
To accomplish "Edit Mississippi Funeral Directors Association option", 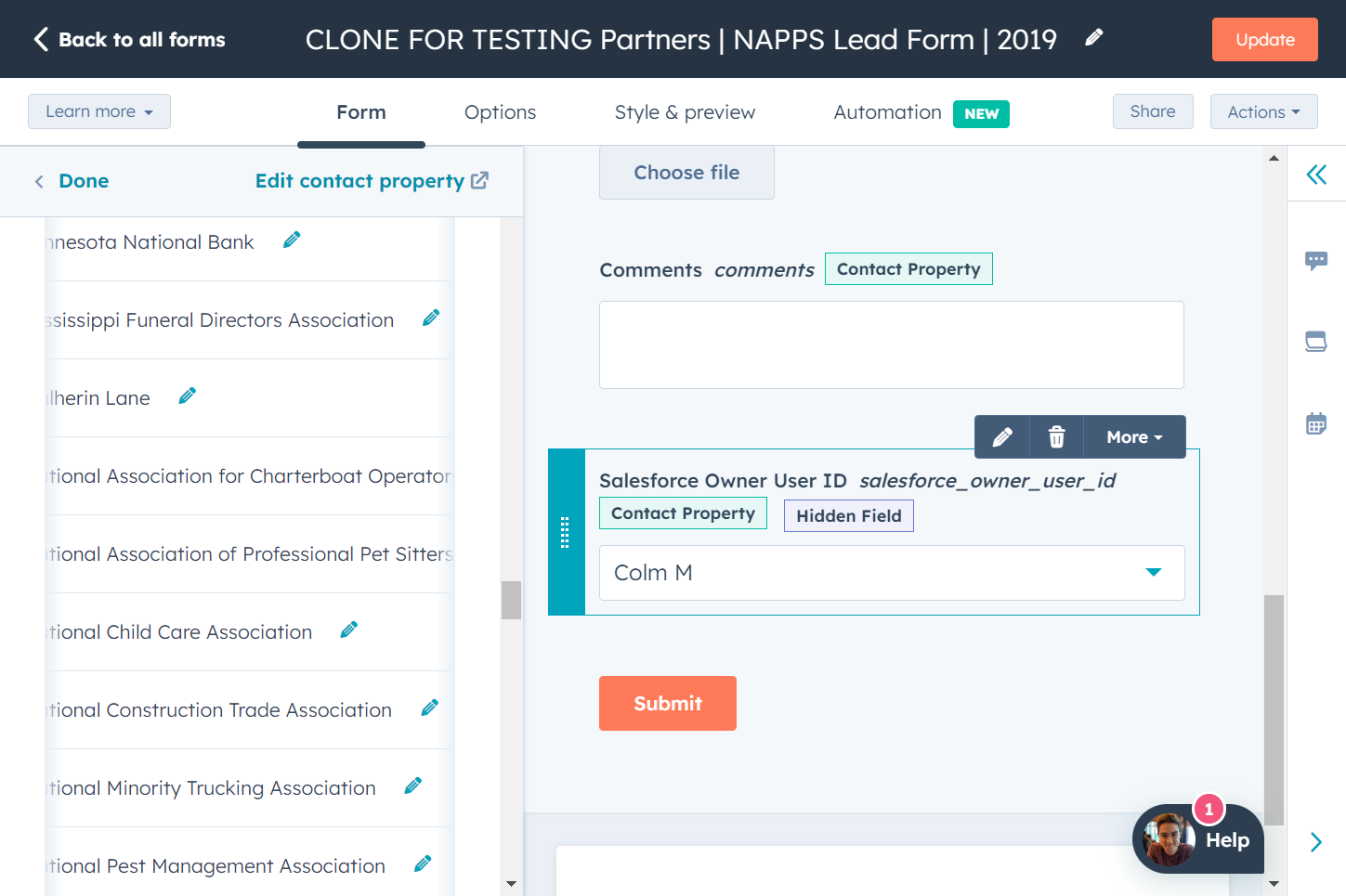I will 431,318.
